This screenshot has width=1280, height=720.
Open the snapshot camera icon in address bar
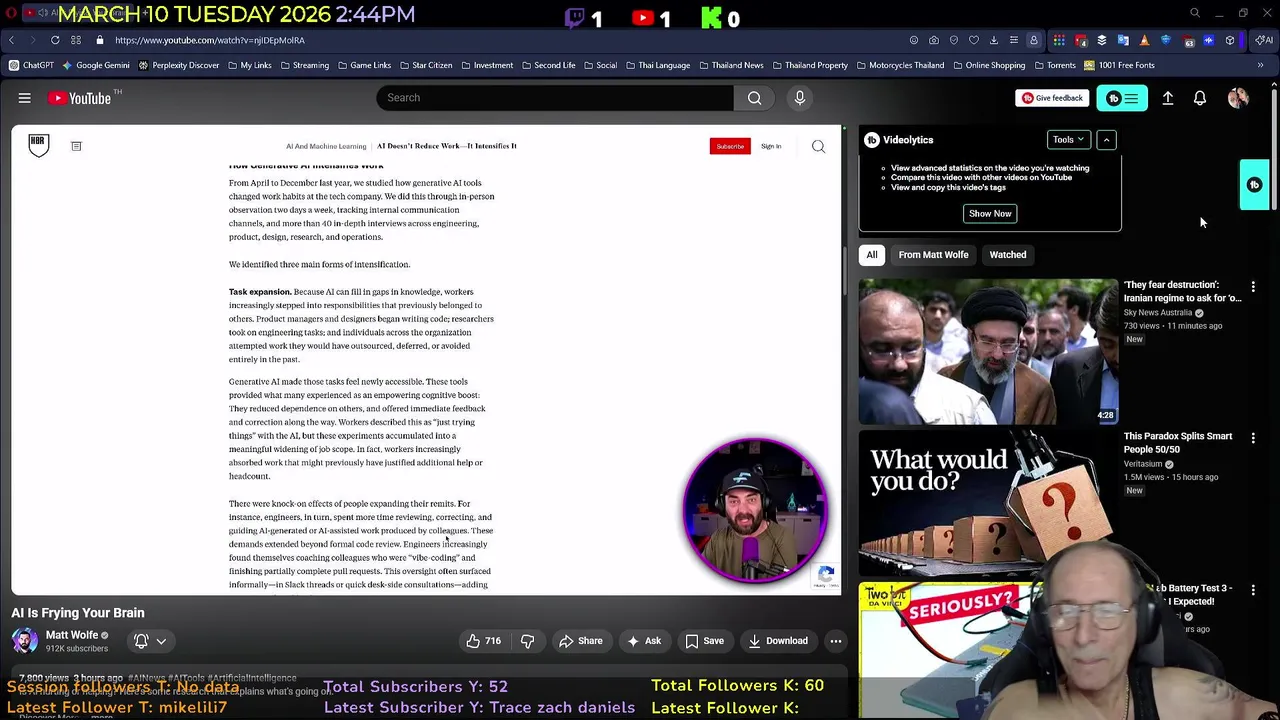click(933, 40)
